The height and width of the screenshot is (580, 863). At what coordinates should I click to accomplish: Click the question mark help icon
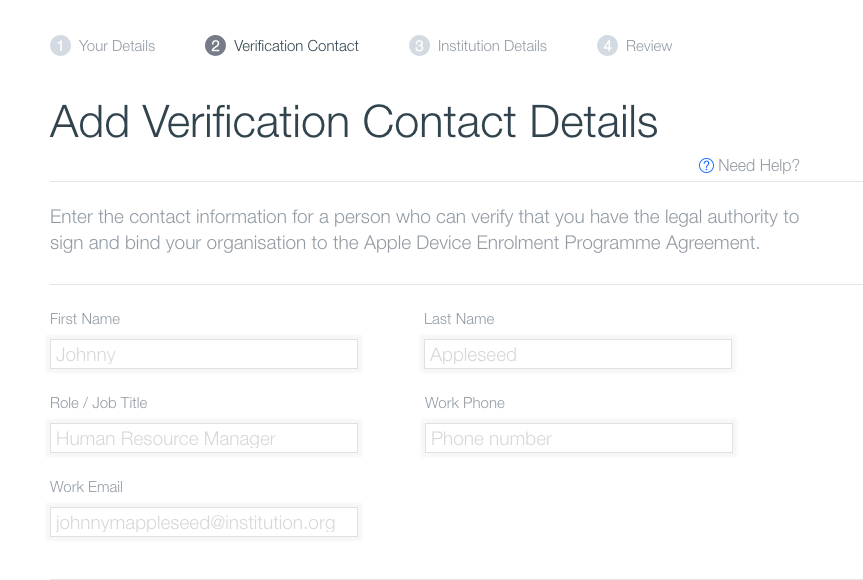pyautogui.click(x=706, y=166)
